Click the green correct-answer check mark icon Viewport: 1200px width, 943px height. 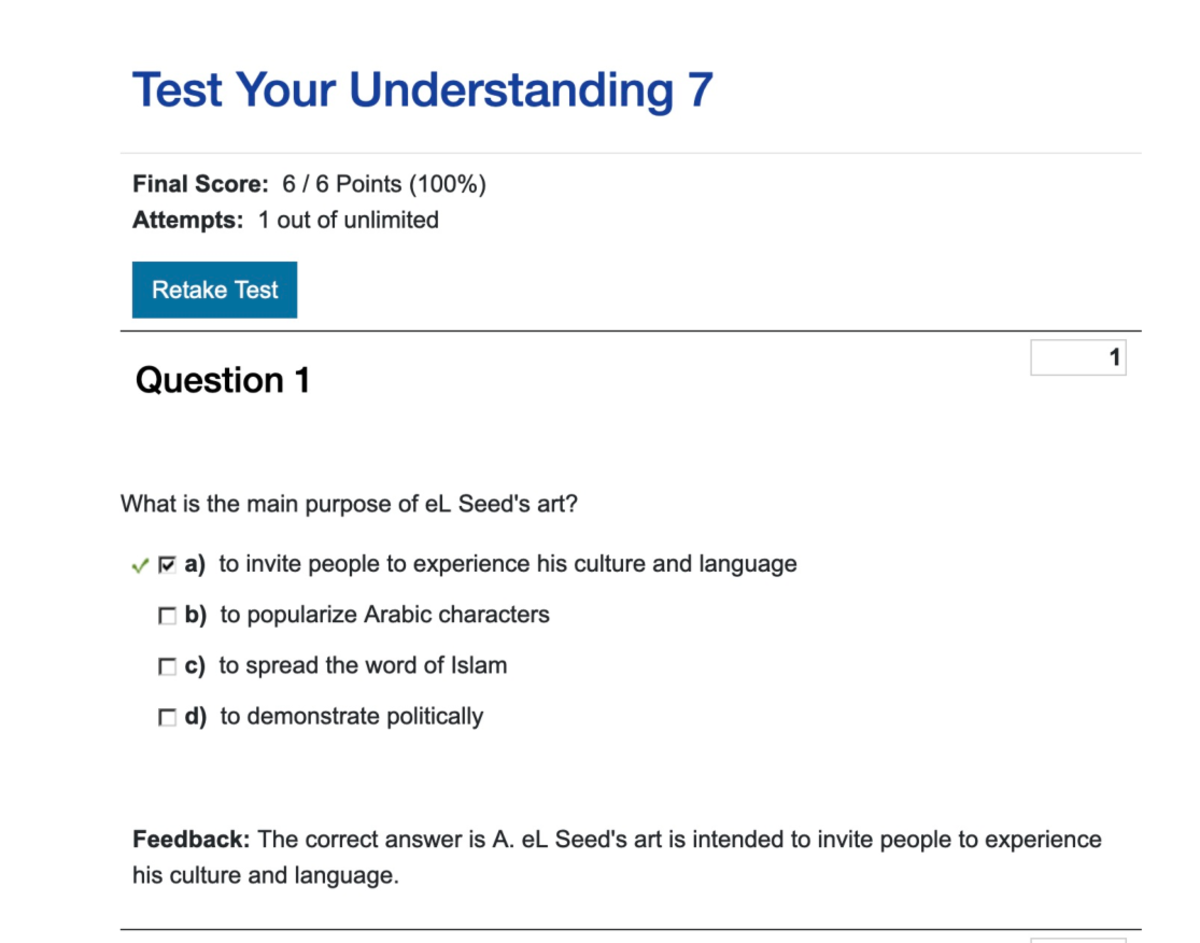click(x=139, y=566)
